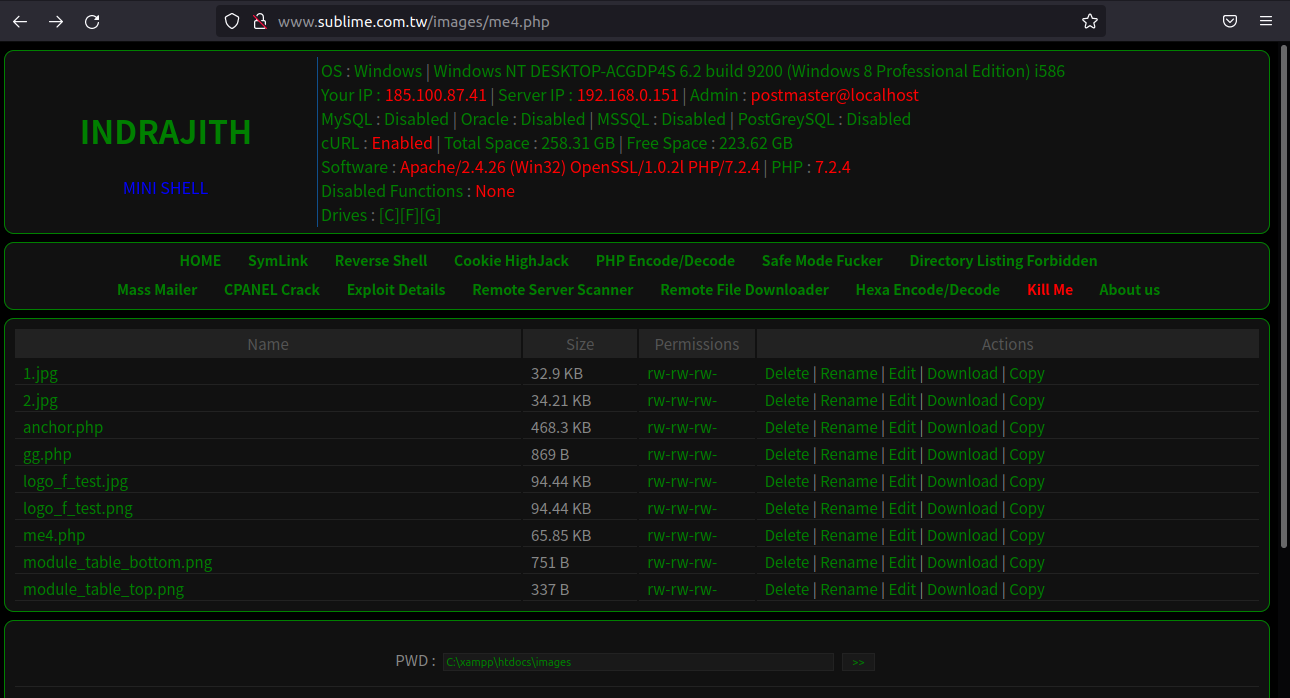Open the HOME menu item
This screenshot has height=698, width=1290.
200,261
